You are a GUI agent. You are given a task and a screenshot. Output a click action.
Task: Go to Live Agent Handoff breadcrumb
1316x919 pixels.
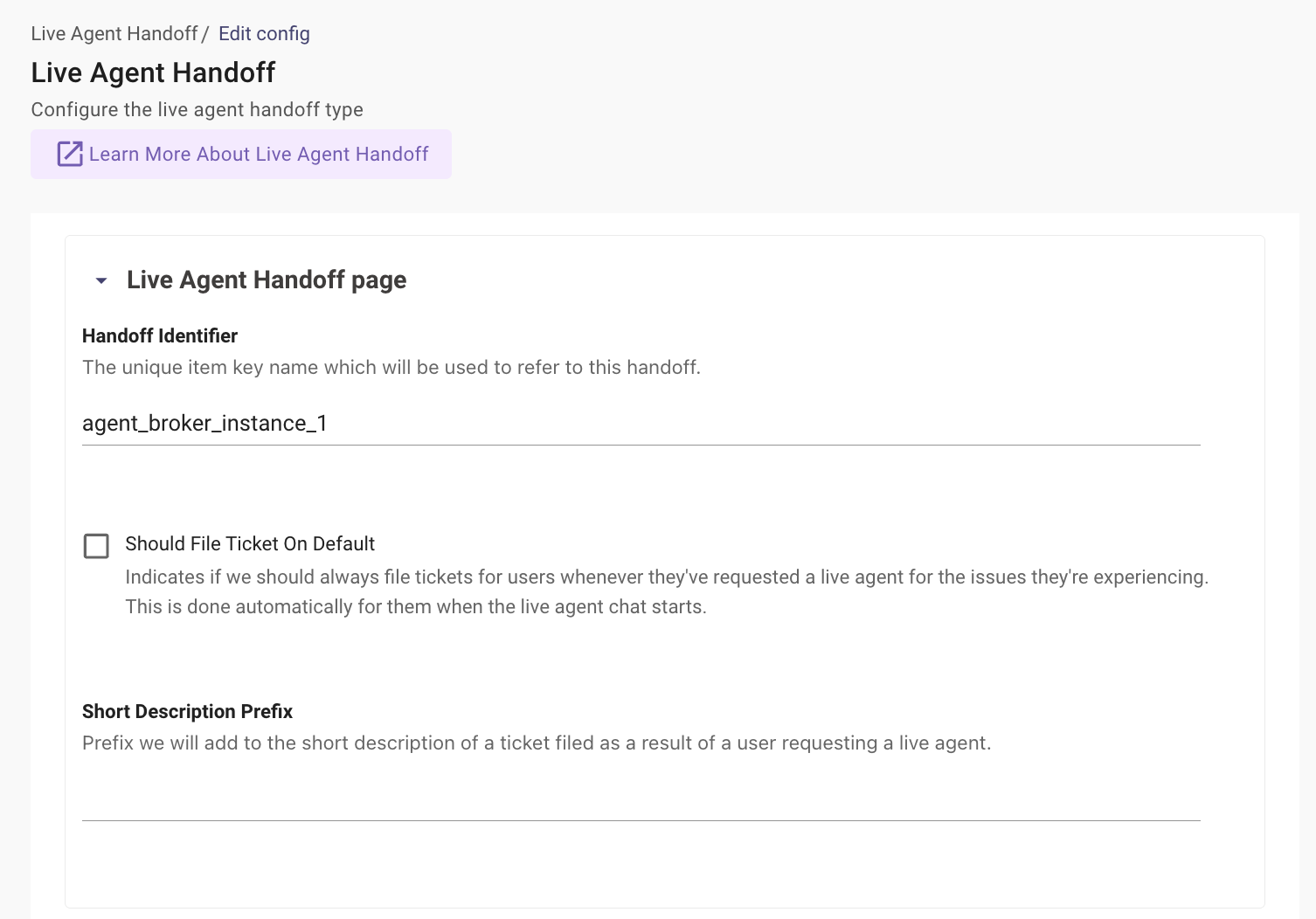(114, 33)
